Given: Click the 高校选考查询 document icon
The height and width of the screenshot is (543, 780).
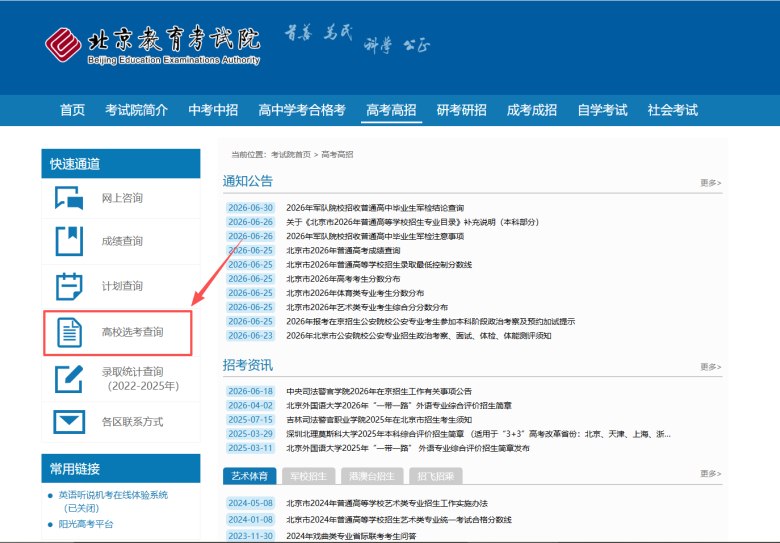Looking at the screenshot, I should pyautogui.click(x=69, y=332).
